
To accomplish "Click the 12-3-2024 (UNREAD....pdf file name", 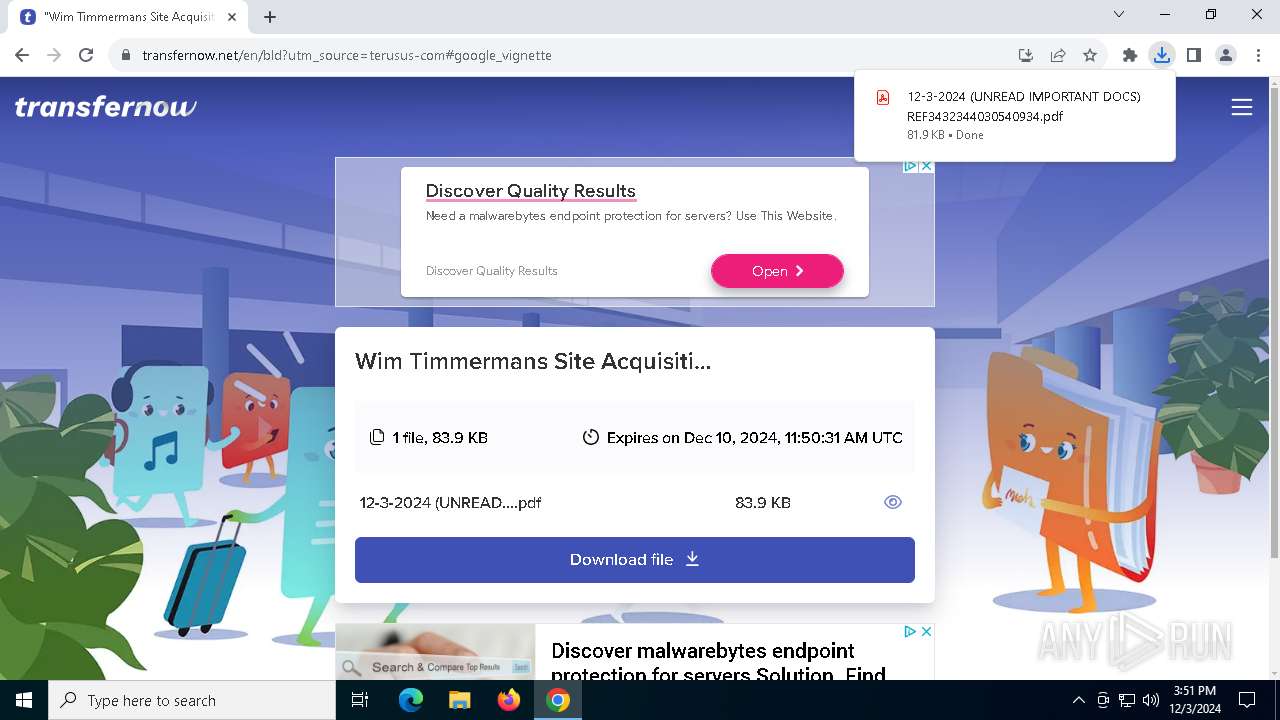I will pos(451,503).
